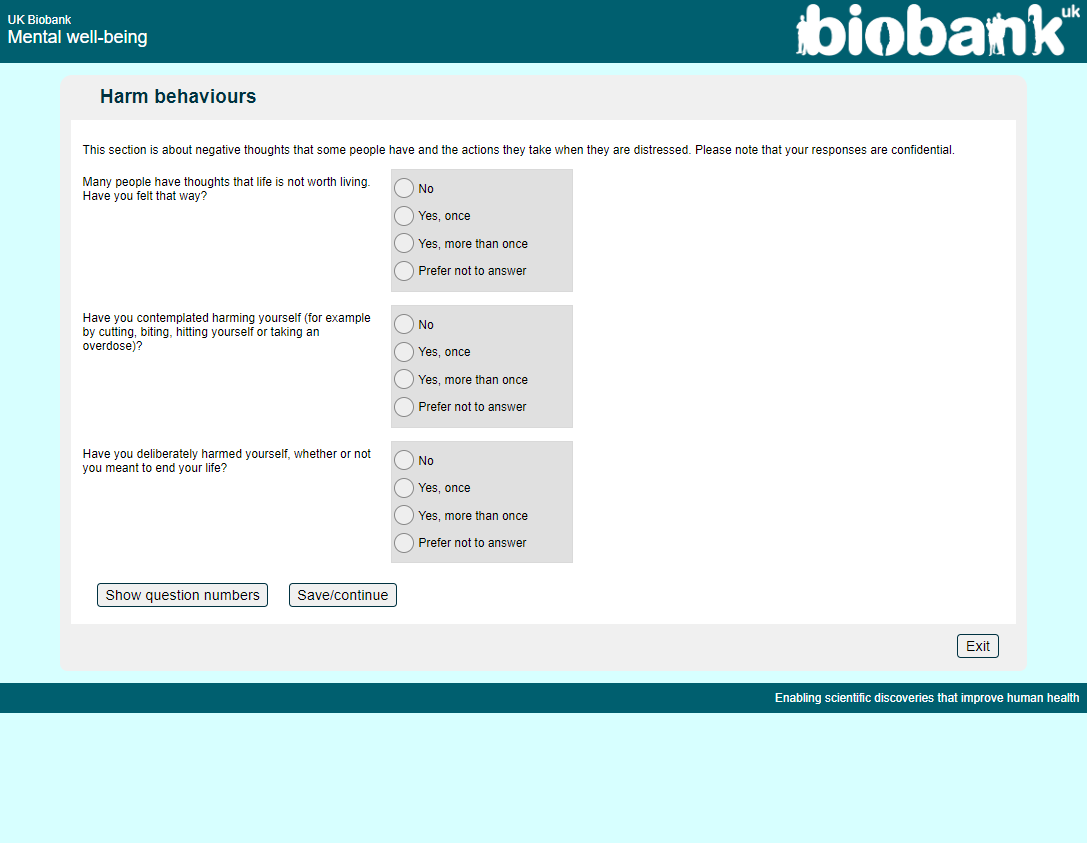The height and width of the screenshot is (843, 1087).
Task: Click the UK Biobank logo
Action: [931, 31]
